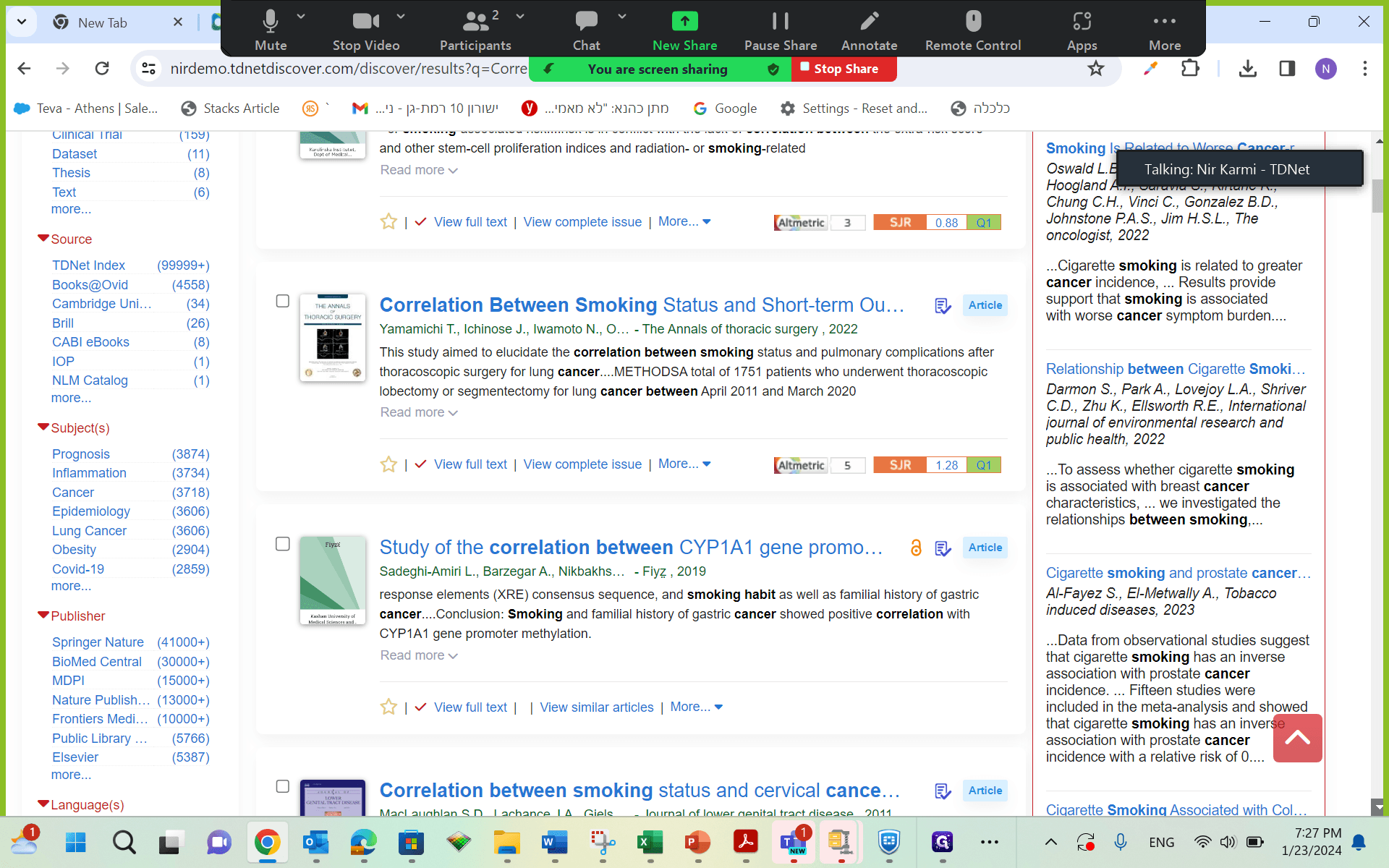
Task: Open Zoom Participants panel
Action: point(475,30)
